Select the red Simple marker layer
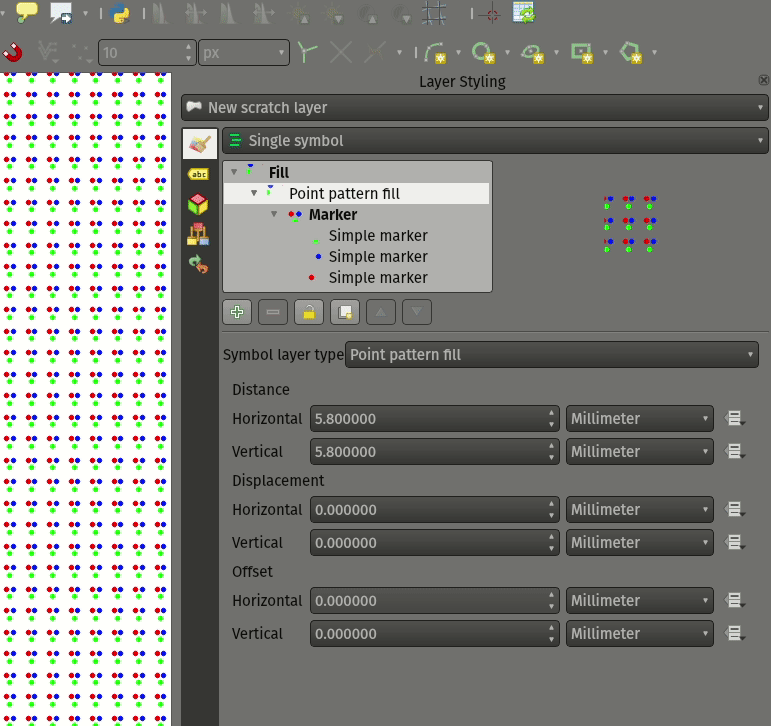This screenshot has width=771, height=726. pos(377,278)
